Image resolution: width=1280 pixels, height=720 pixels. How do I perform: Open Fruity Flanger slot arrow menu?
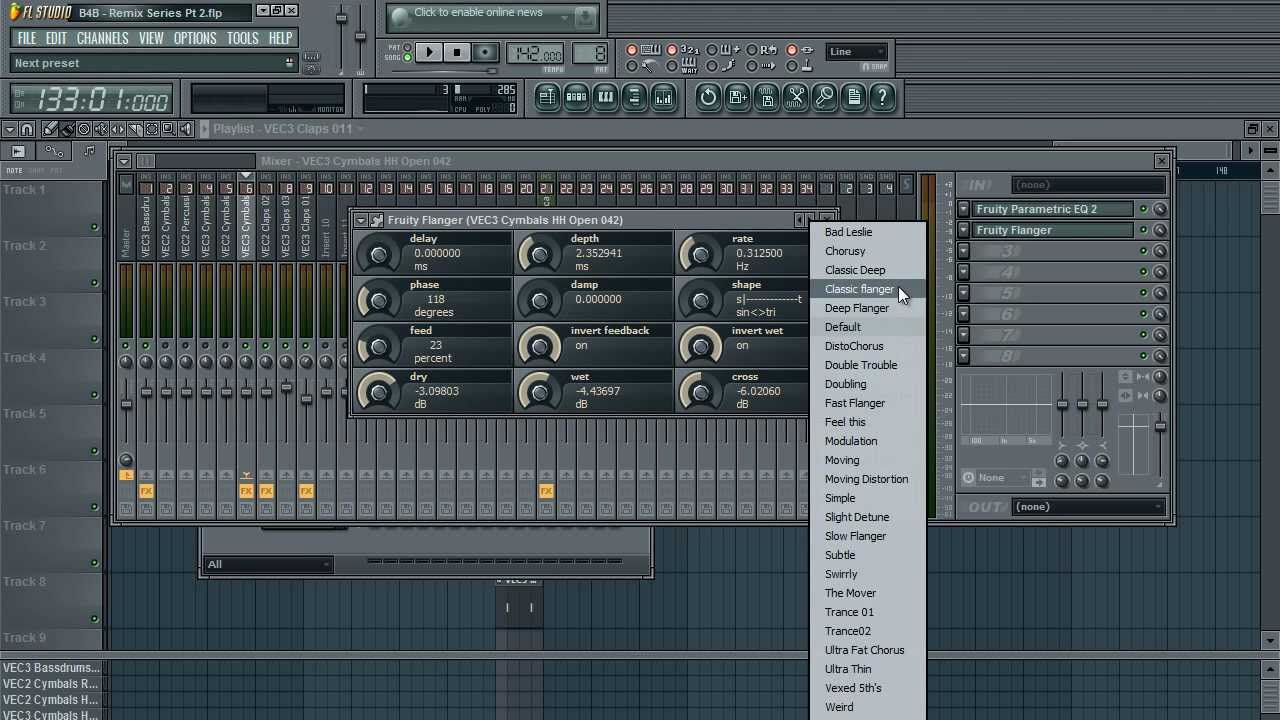[x=963, y=230]
